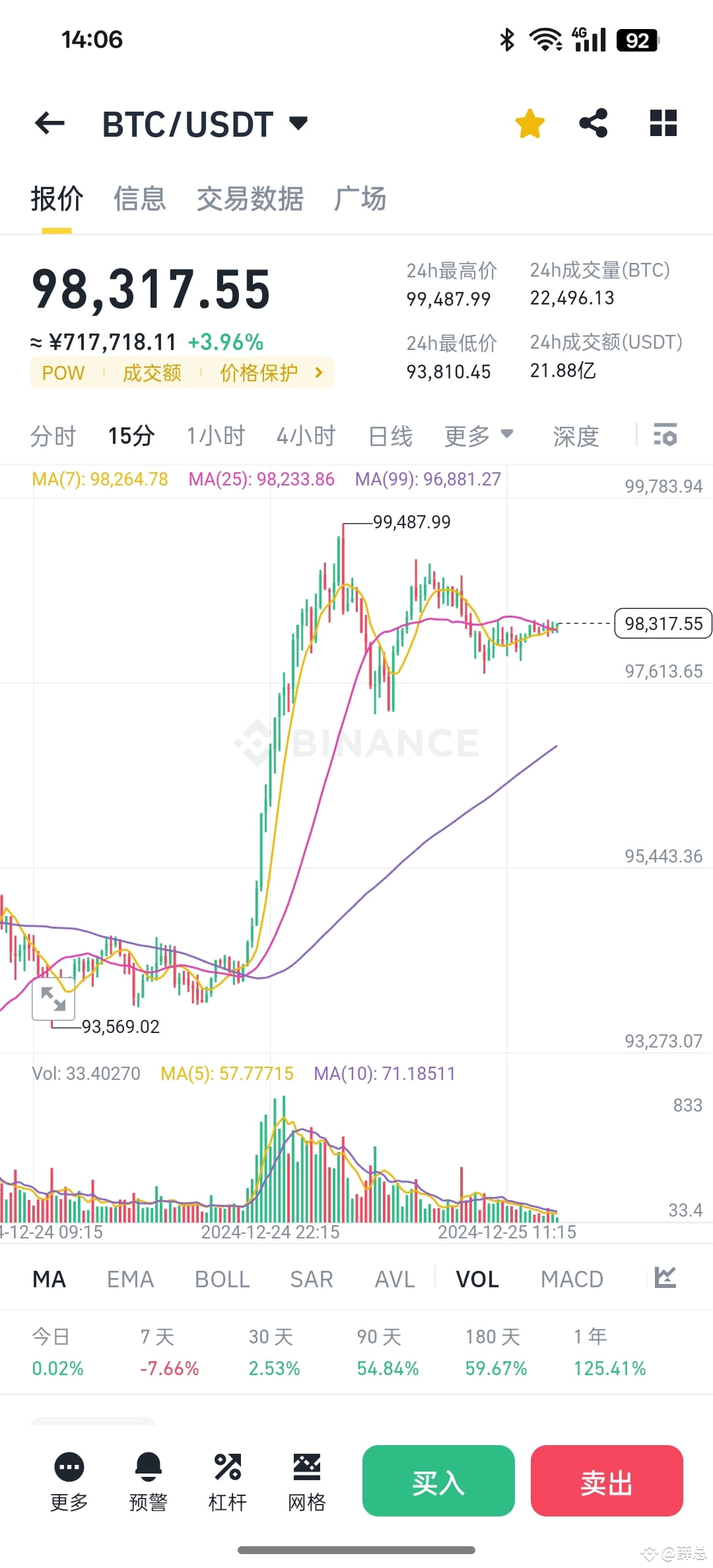Toggle the favorite star for BTC/USDT

(x=529, y=123)
